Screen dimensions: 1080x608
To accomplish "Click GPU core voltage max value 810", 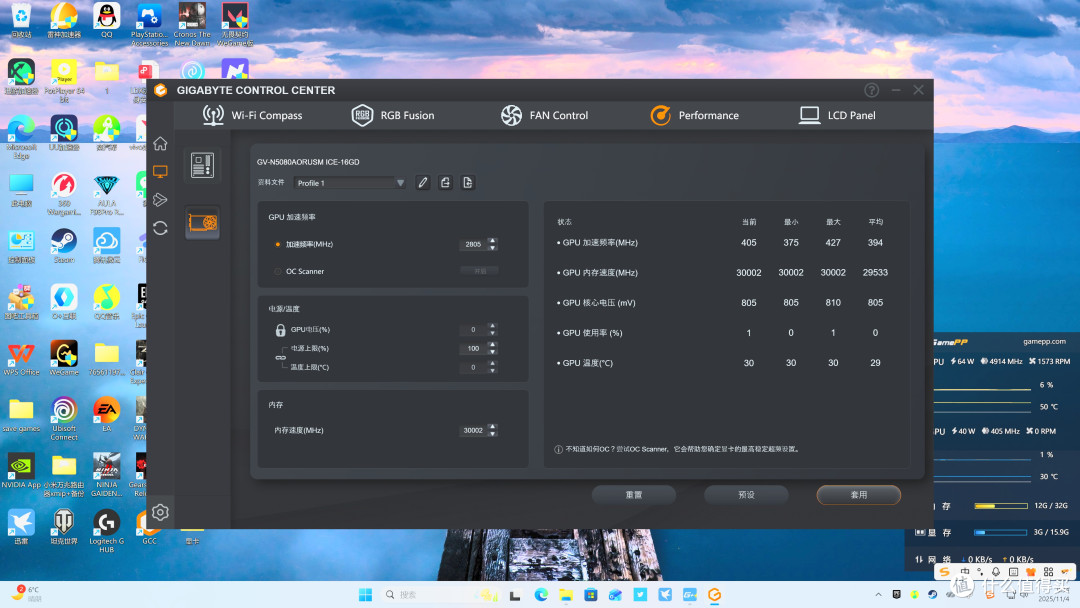I will click(833, 303).
